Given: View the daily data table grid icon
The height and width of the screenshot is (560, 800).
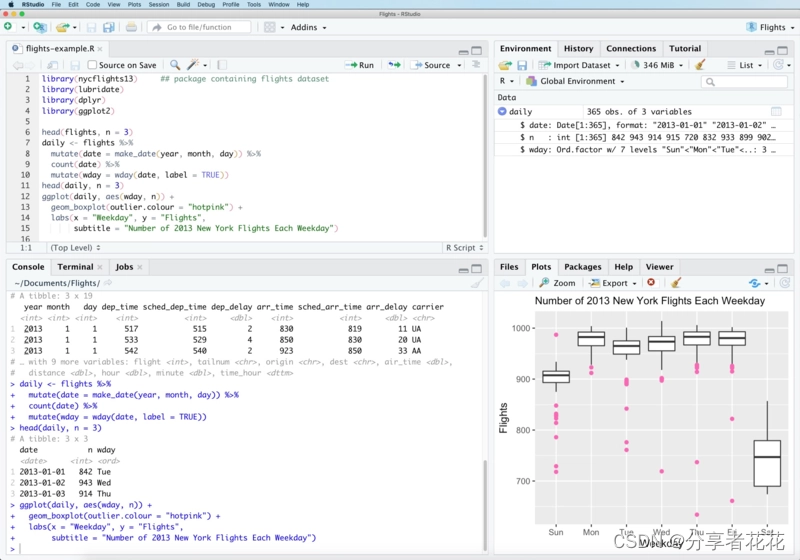Looking at the screenshot, I should (x=776, y=111).
